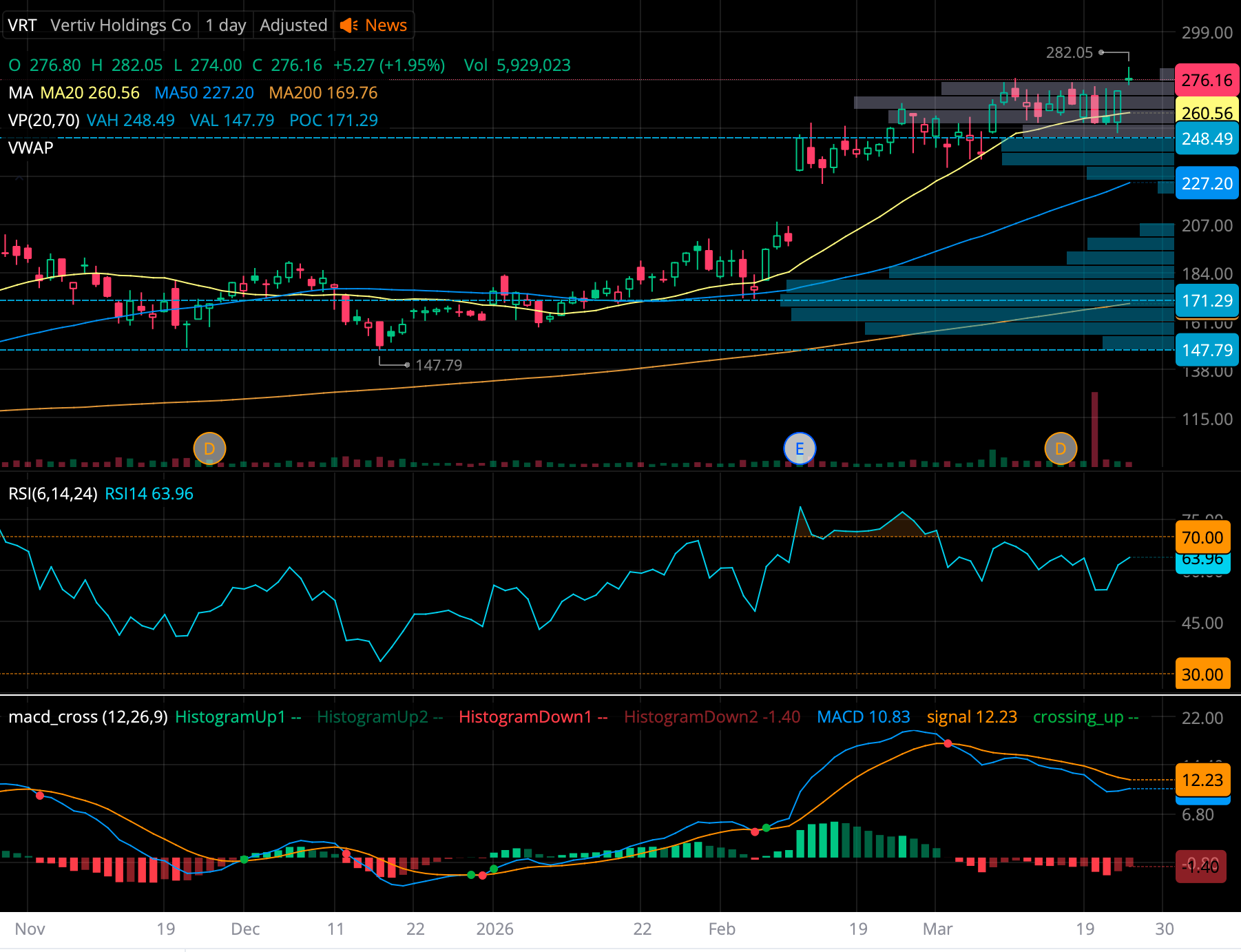This screenshot has width=1241, height=952.
Task: Click the MA200 169.76 value
Action: click(x=323, y=93)
